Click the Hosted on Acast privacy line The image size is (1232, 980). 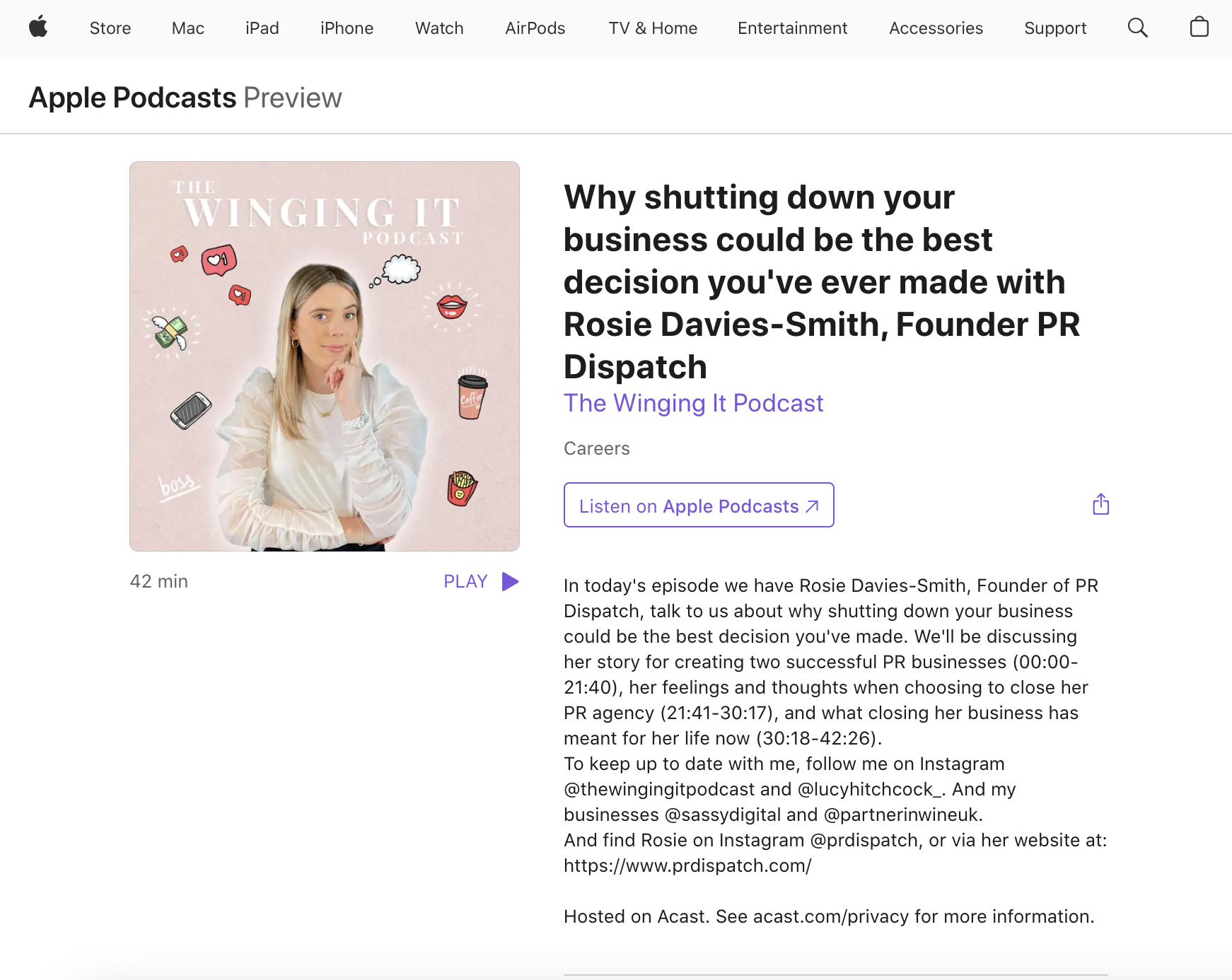(x=829, y=916)
